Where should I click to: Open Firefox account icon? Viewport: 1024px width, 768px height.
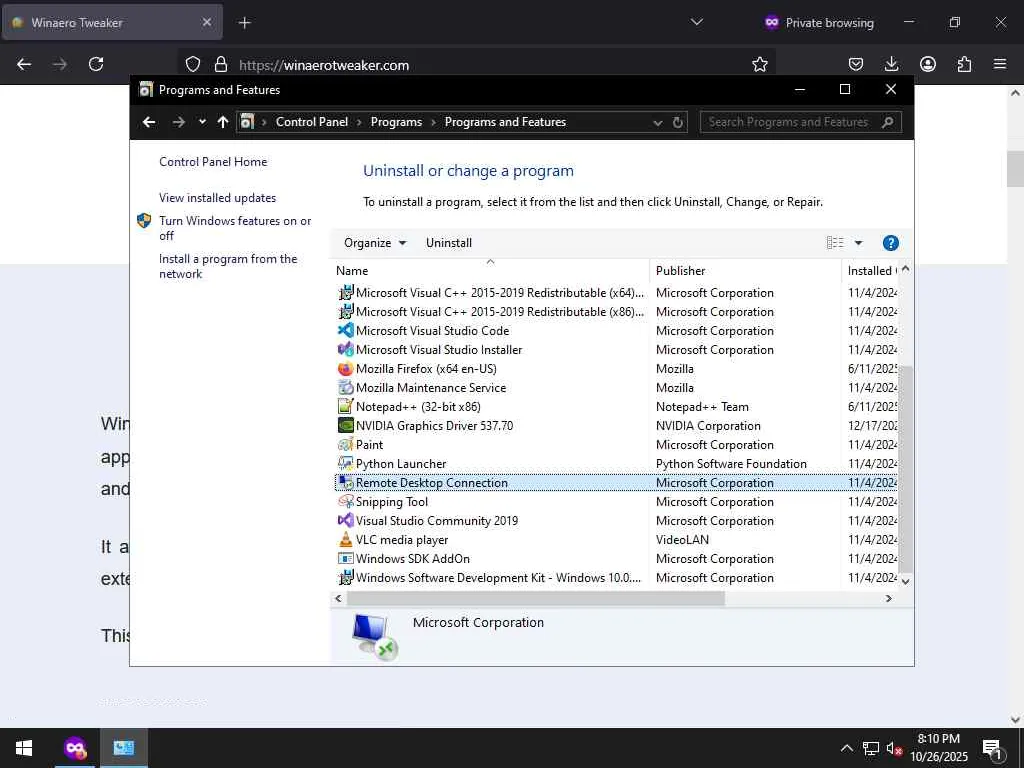click(928, 64)
